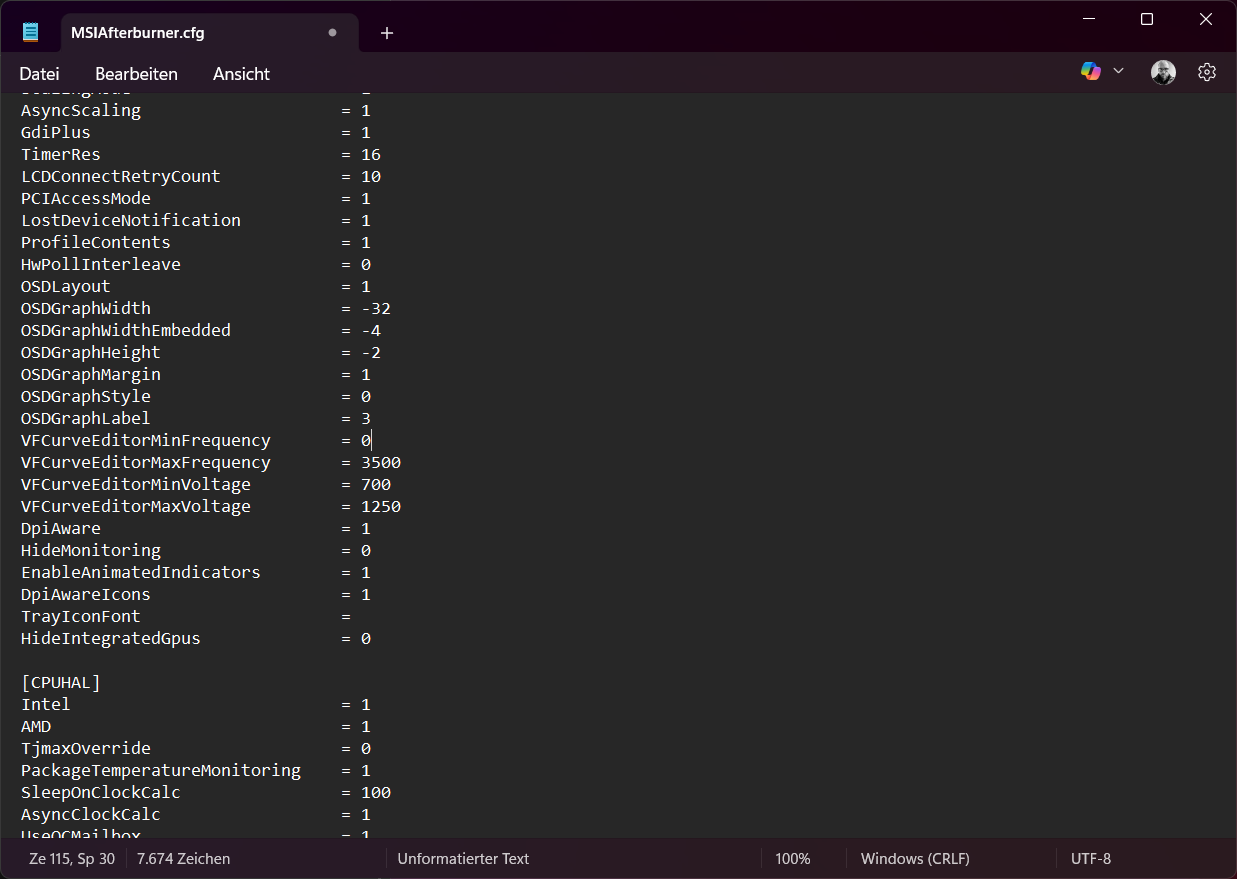Viewport: 1237px width, 879px height.
Task: Click the 100% zoom level indicator
Action: click(x=792, y=859)
